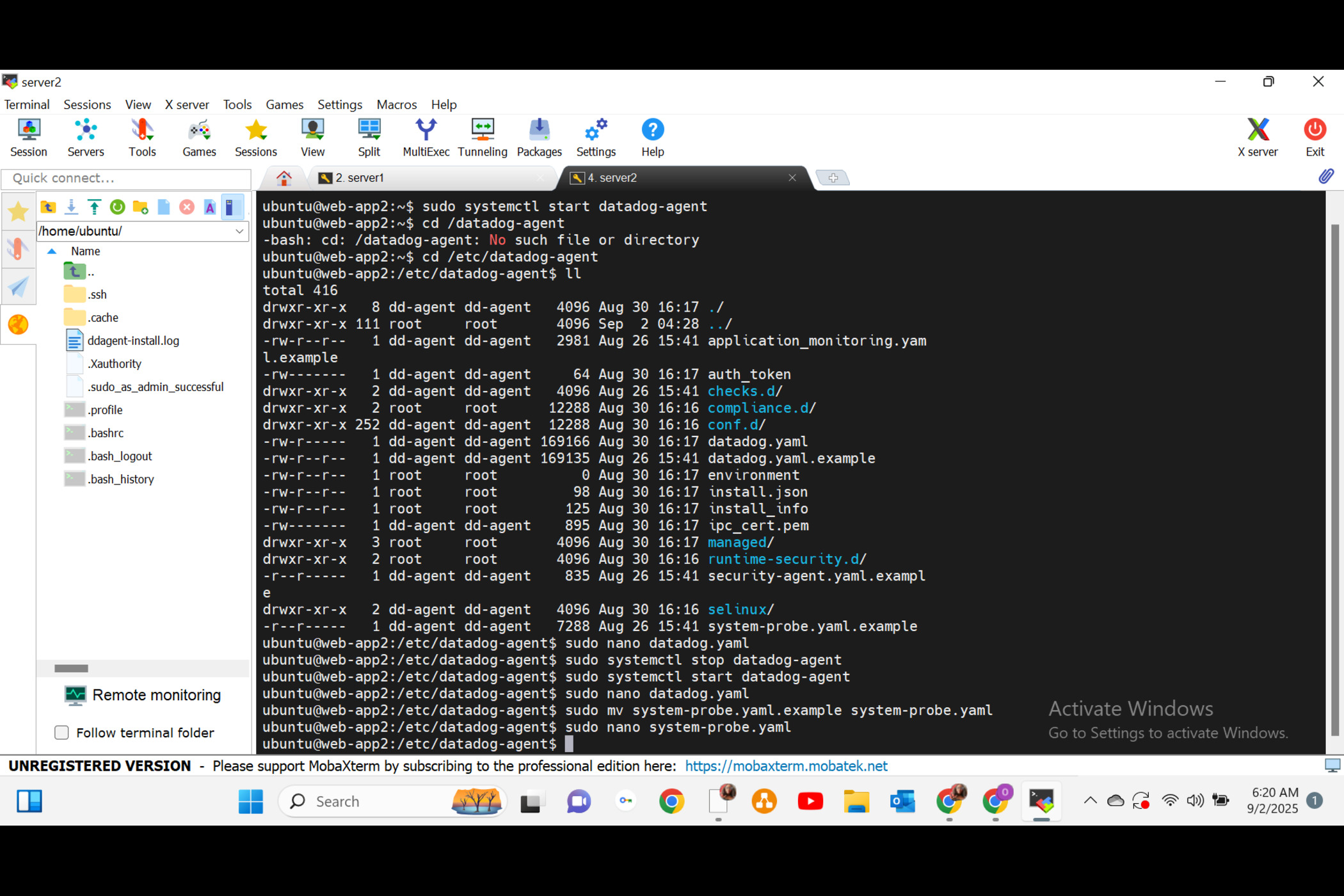The image size is (1344, 896).
Task: Close the server2 tab
Action: 792,178
